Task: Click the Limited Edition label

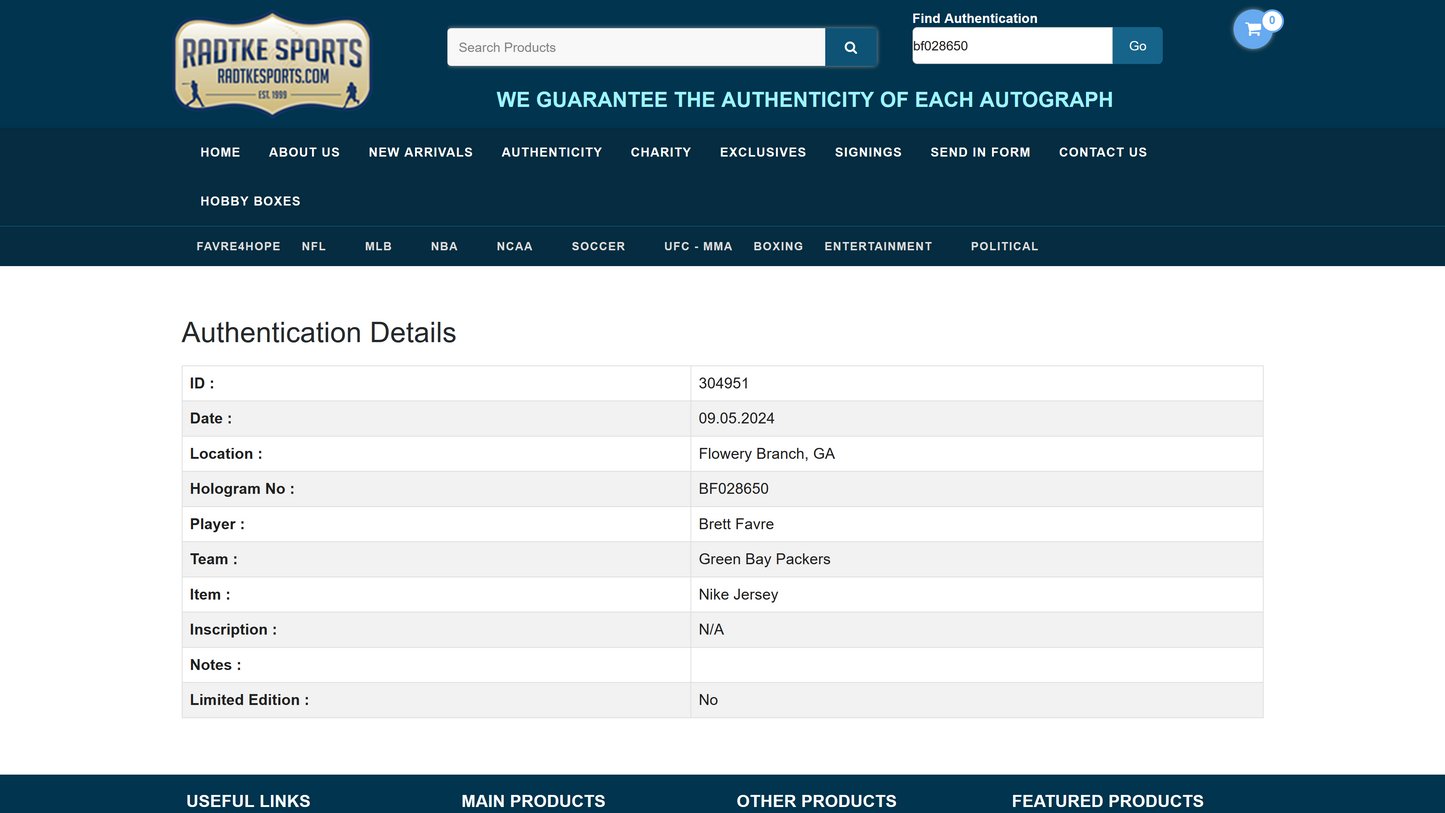Action: pos(249,700)
